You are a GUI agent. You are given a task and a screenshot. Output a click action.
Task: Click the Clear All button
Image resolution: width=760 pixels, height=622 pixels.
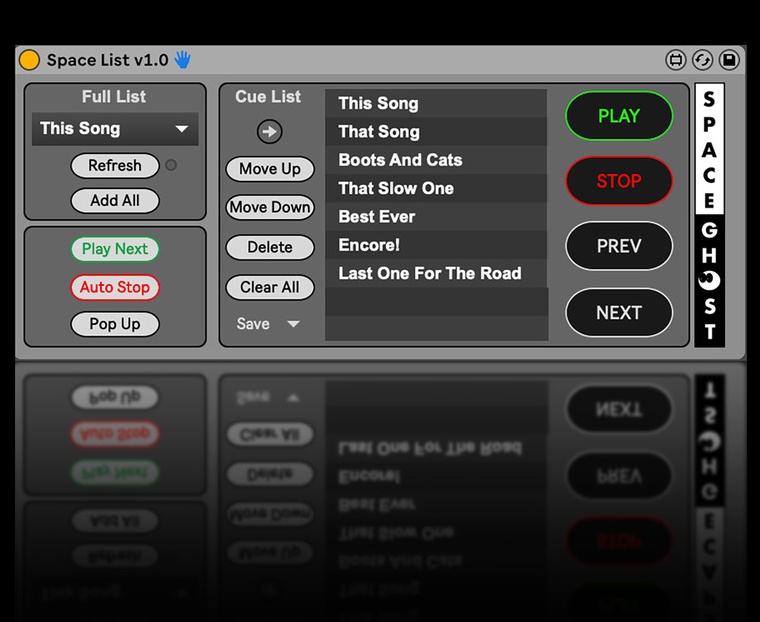tap(269, 287)
